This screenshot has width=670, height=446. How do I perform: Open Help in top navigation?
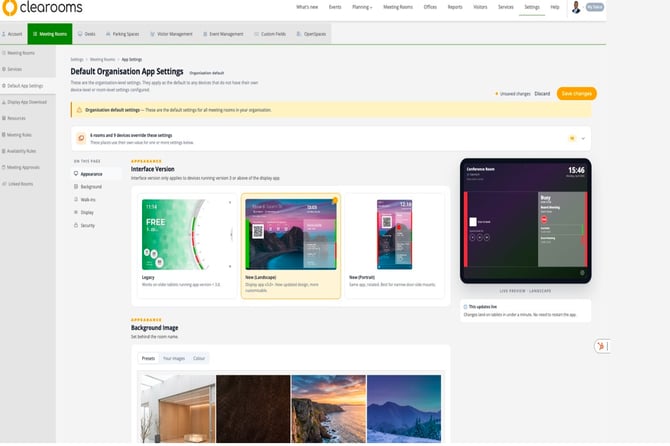[555, 7]
